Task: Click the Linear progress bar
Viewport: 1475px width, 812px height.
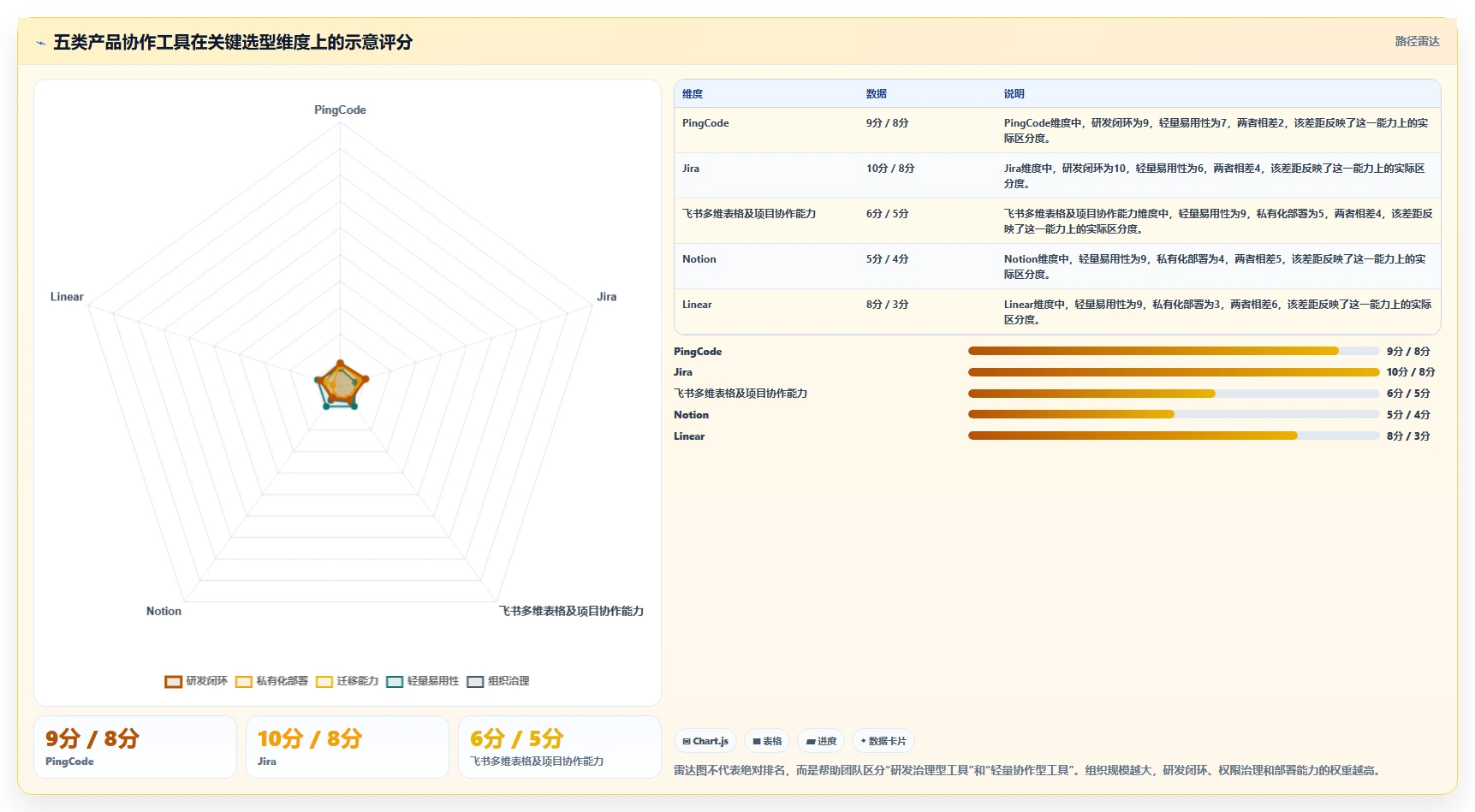Action: coord(1174,436)
